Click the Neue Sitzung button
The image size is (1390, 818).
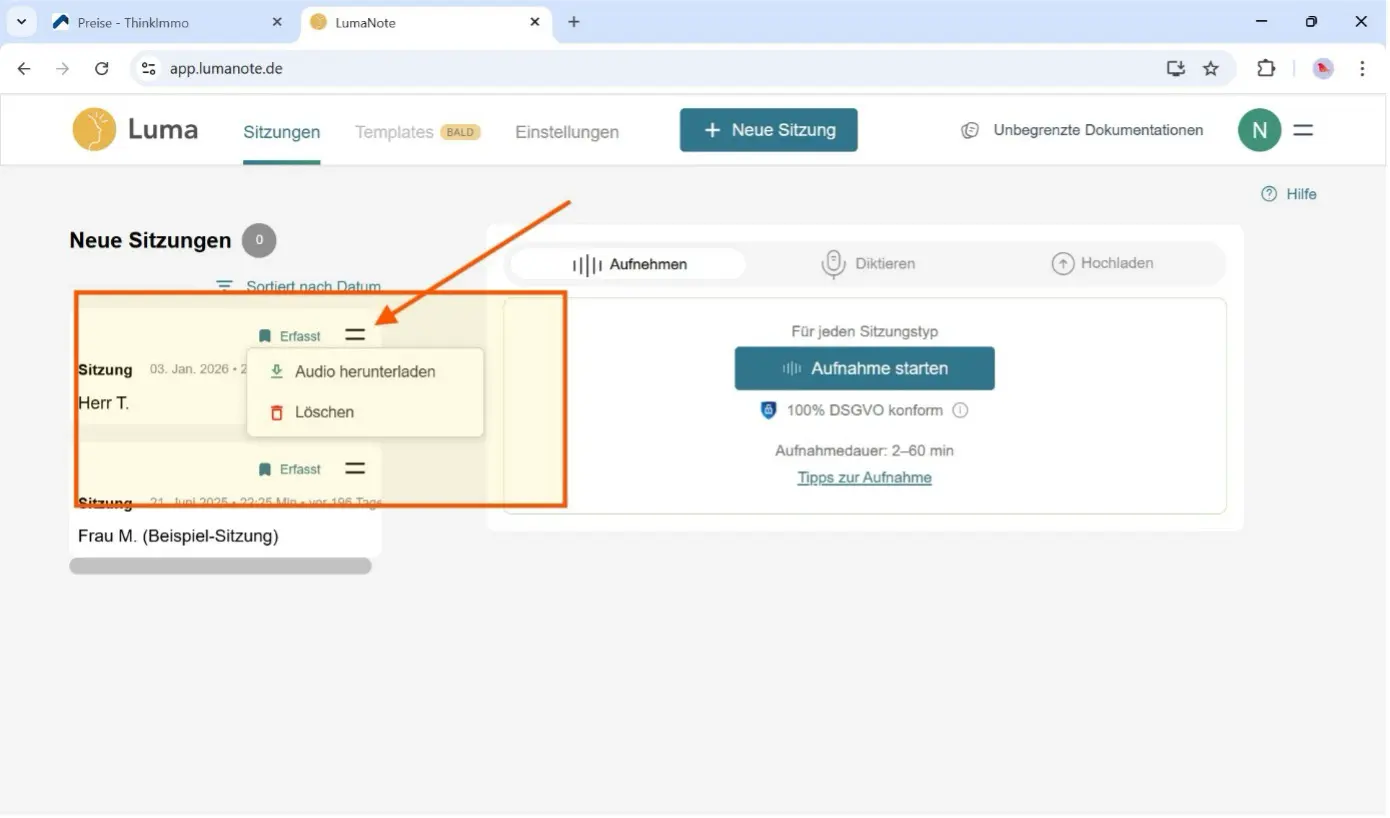(x=768, y=130)
